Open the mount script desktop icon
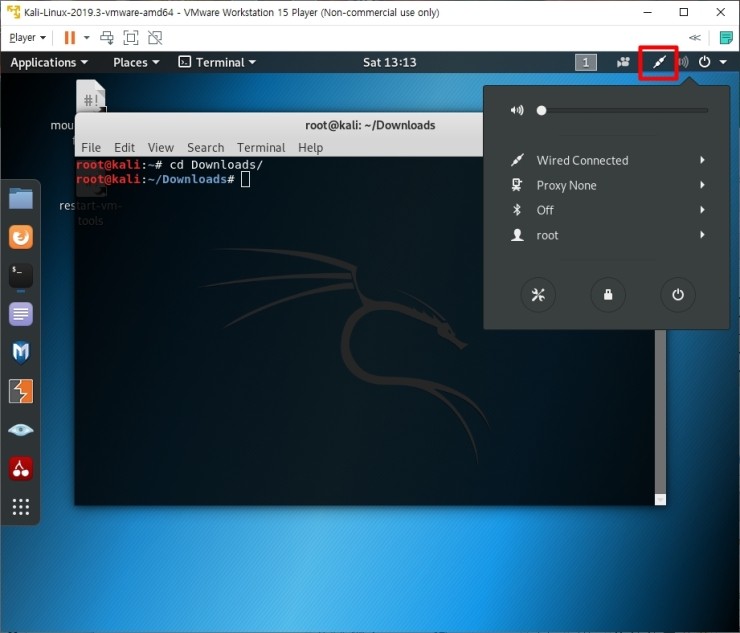The width and height of the screenshot is (740, 633). tap(90, 98)
